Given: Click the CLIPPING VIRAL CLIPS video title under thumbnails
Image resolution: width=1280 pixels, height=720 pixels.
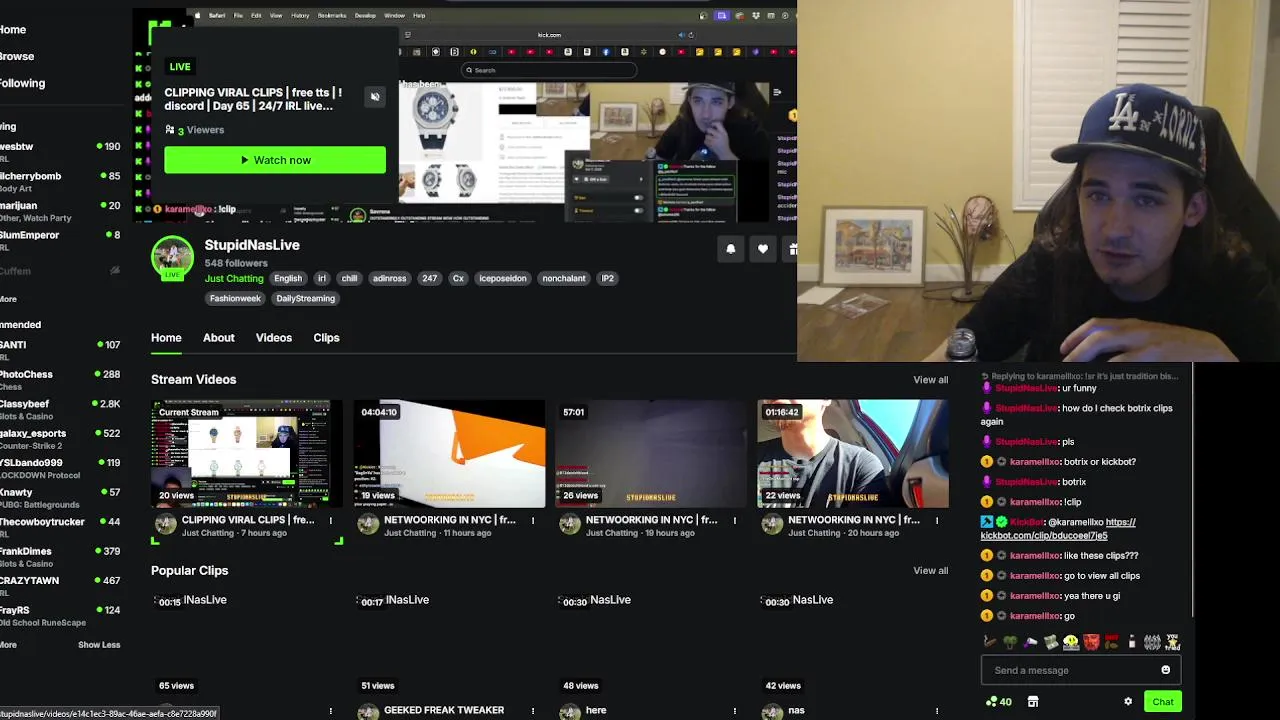Looking at the screenshot, I should coord(248,520).
